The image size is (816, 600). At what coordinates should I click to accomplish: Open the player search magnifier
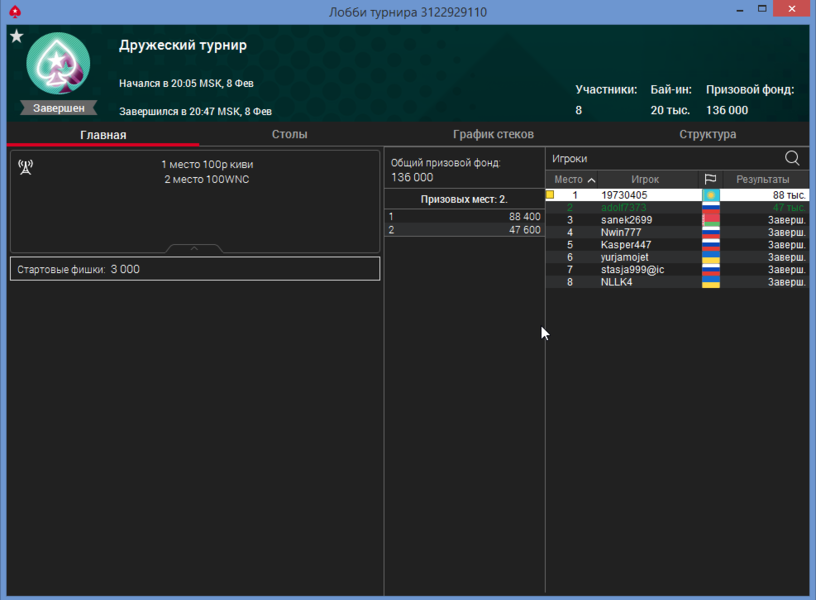point(792,158)
